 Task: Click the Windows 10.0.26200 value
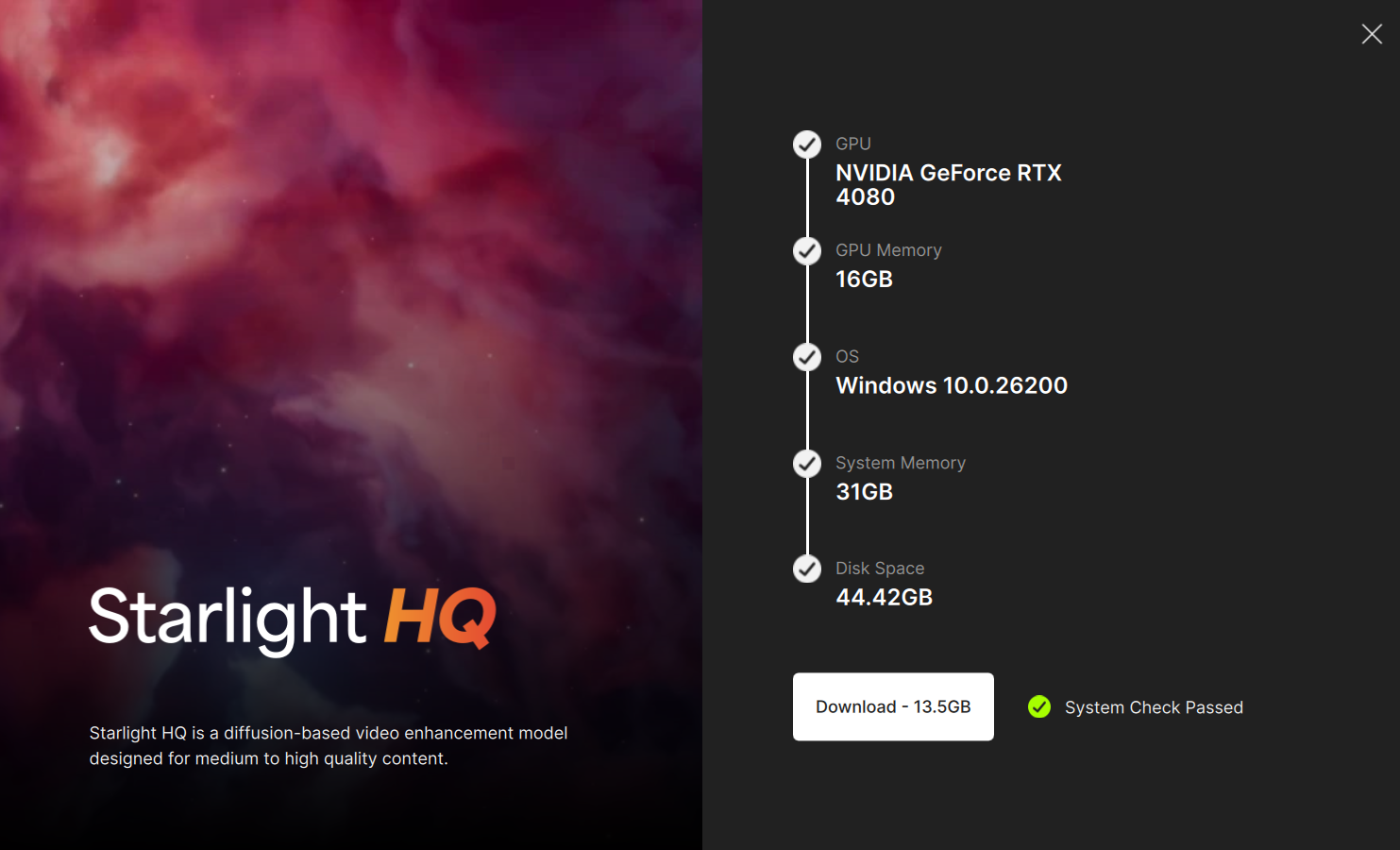(x=952, y=385)
